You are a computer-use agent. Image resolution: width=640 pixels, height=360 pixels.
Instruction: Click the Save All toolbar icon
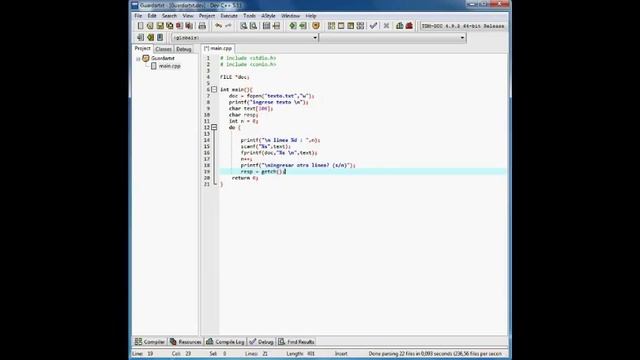point(170,26)
